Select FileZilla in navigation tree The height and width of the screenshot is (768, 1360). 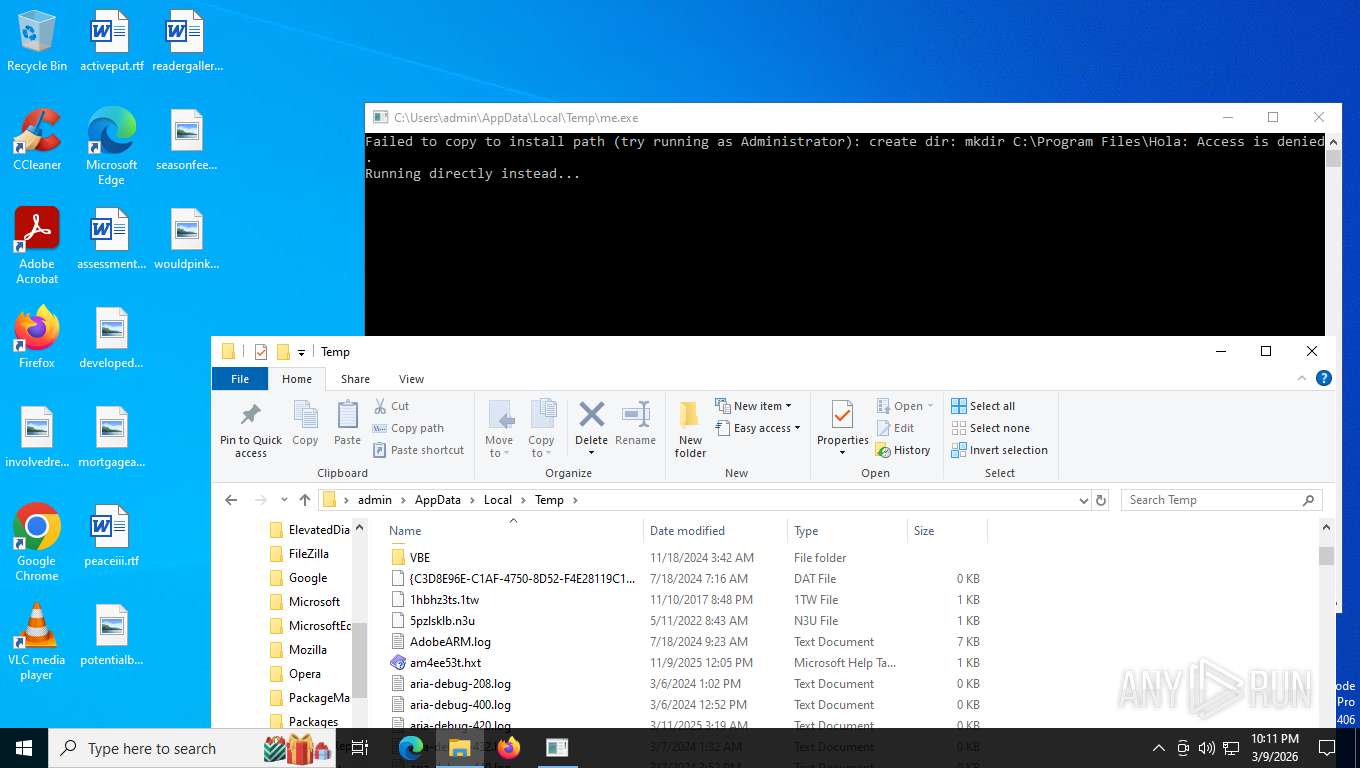[x=308, y=554]
